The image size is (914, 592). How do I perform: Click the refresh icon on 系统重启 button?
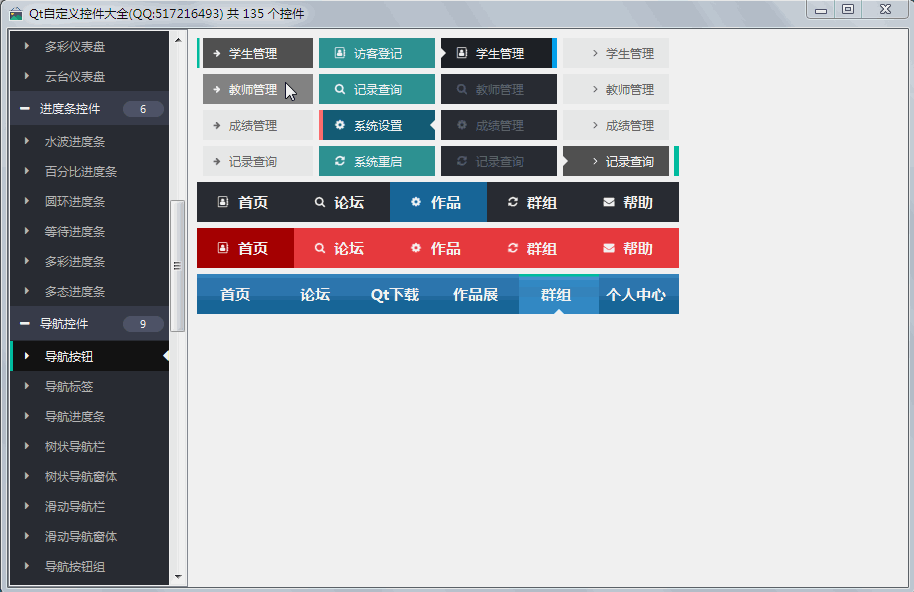(x=340, y=162)
